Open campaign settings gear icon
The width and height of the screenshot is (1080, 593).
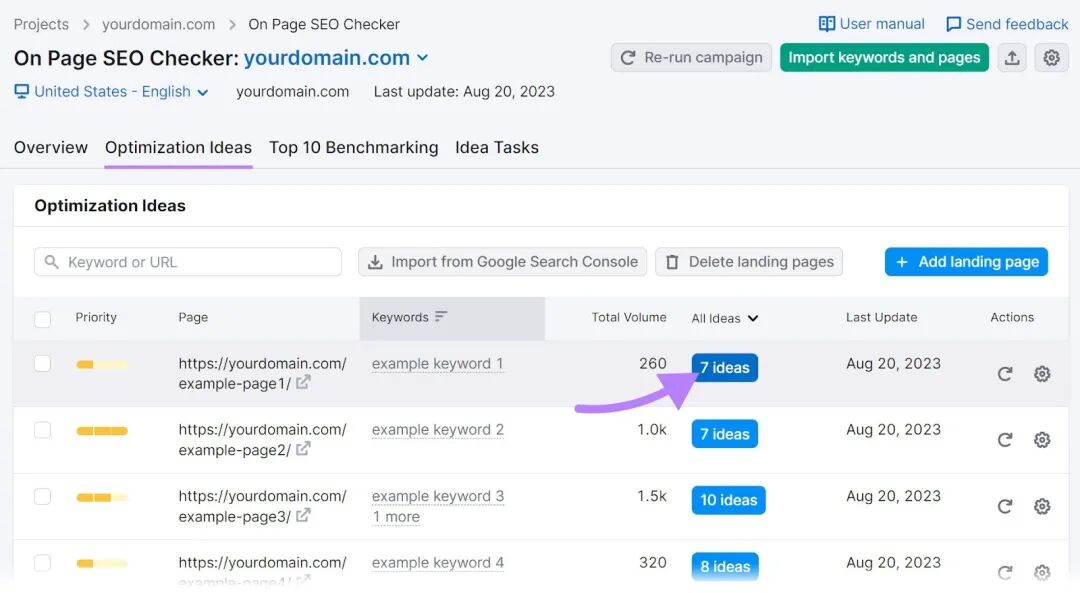pos(1051,58)
